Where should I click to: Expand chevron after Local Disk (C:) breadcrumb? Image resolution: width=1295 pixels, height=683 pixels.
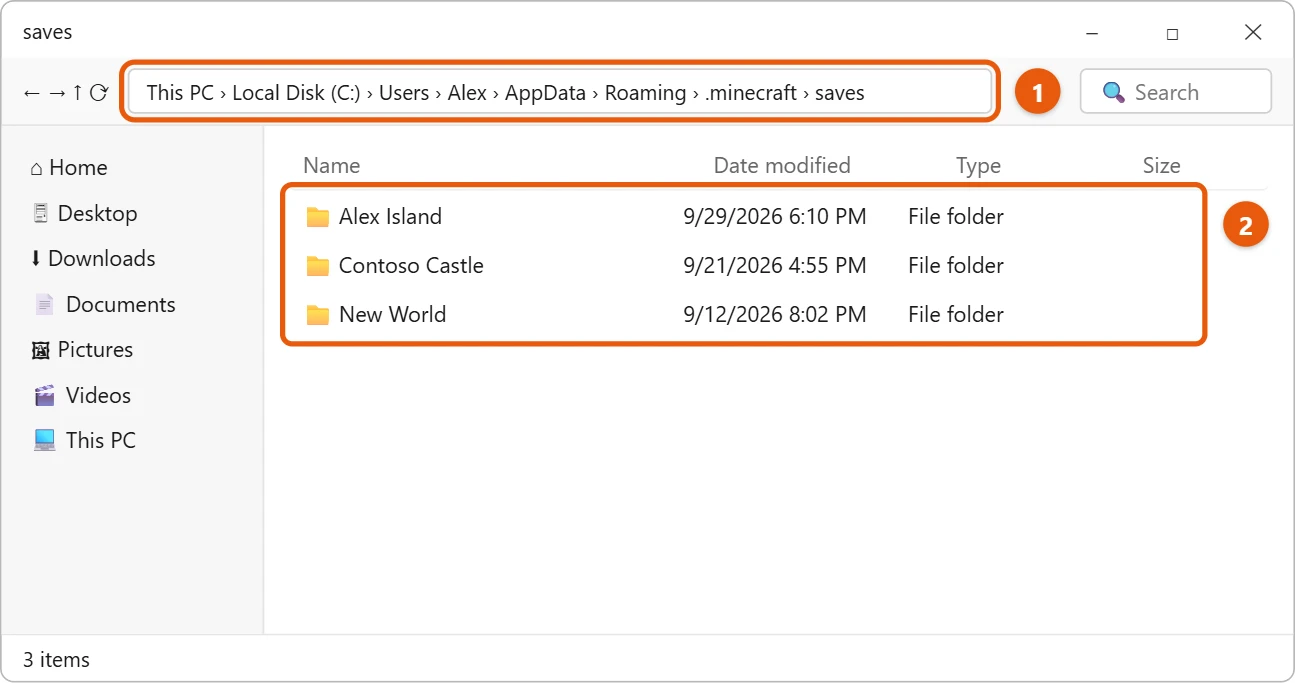pyautogui.click(x=370, y=93)
